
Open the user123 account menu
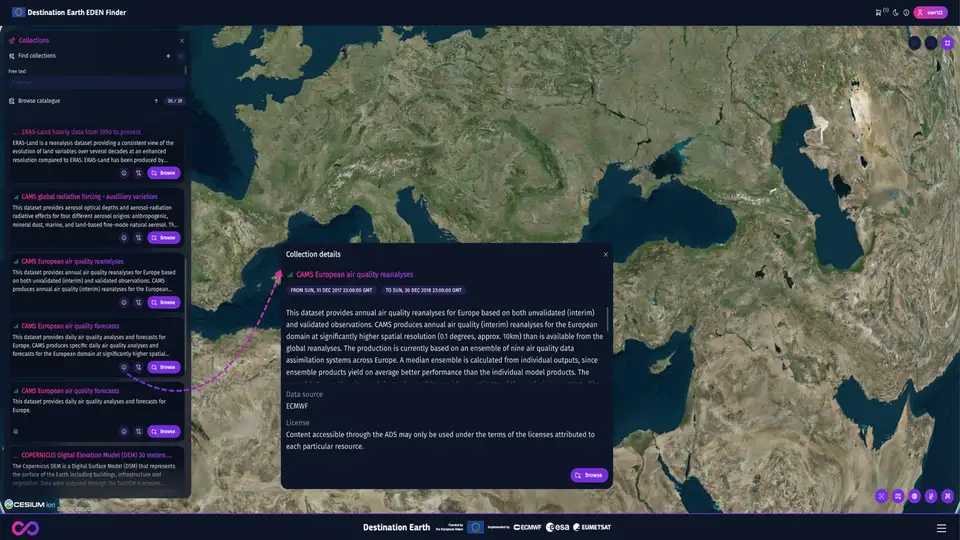[x=930, y=12]
